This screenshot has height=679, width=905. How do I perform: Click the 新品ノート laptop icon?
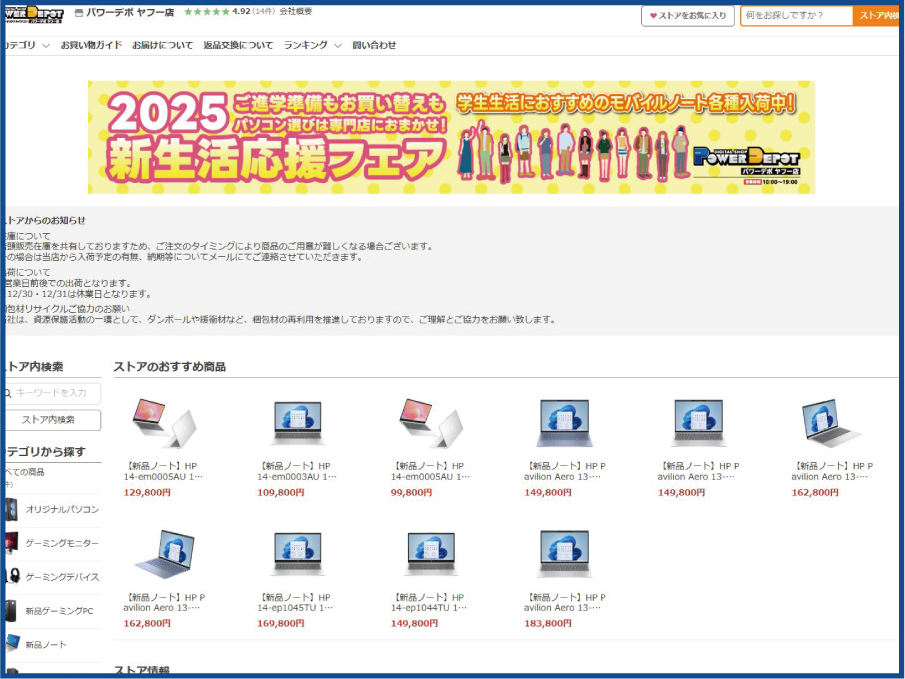[x=12, y=643]
